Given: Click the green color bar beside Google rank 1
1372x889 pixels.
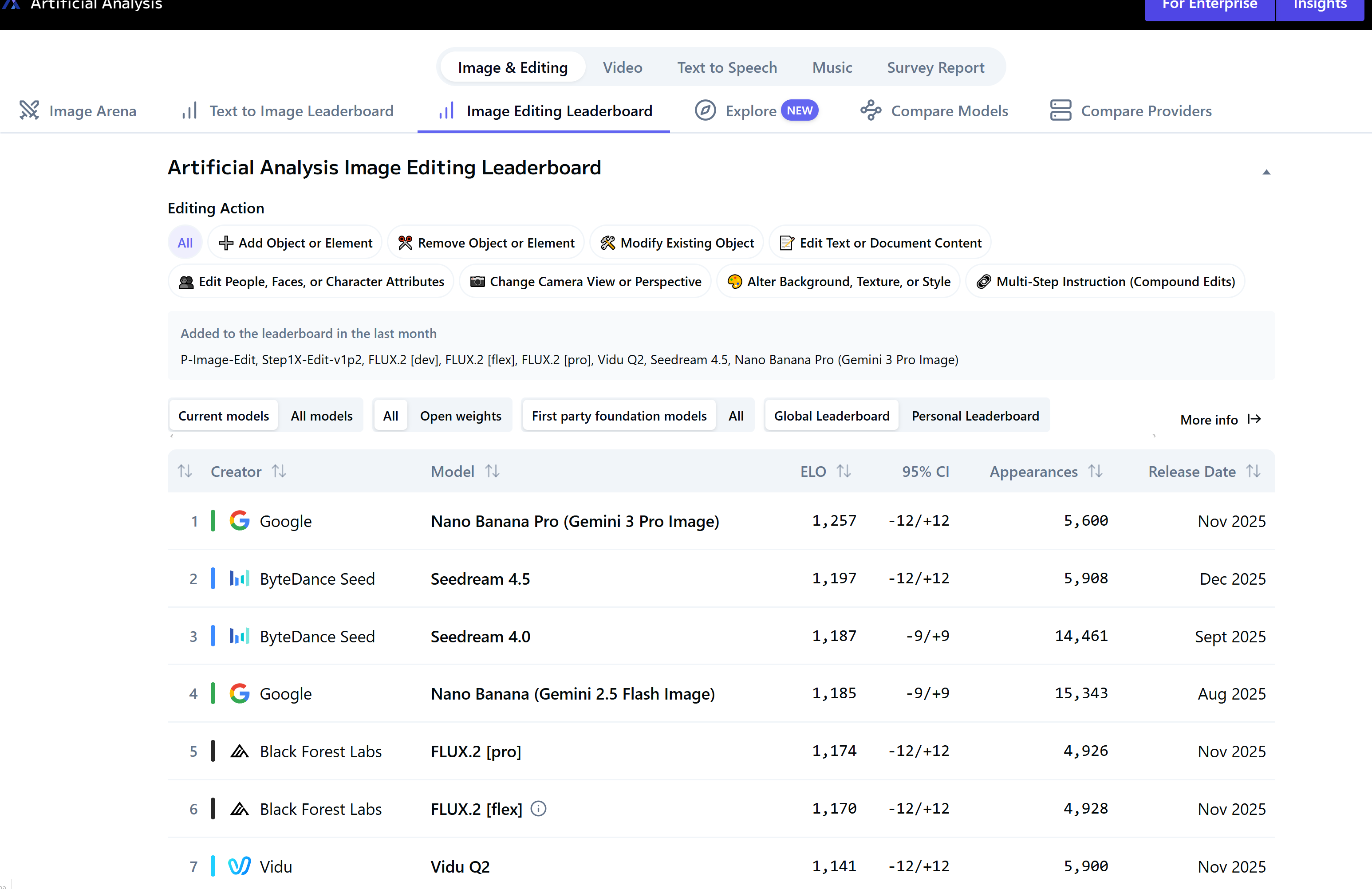Looking at the screenshot, I should tap(213, 521).
